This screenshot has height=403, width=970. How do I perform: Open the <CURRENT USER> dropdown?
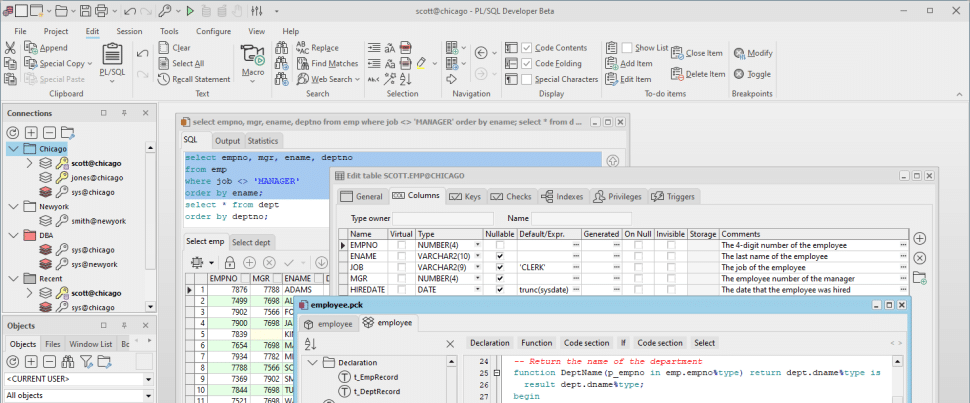[148, 379]
